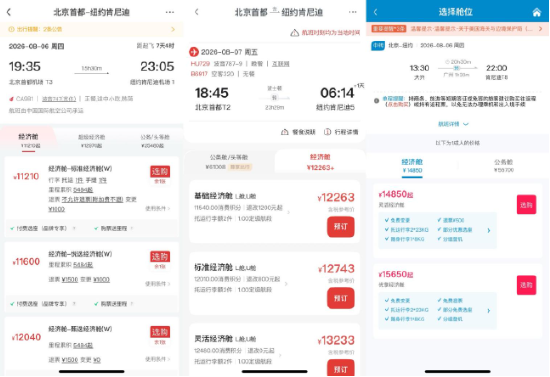This screenshot has width=550, height=377.
Task: Click the arrival time 22:00
Action: click(496, 68)
